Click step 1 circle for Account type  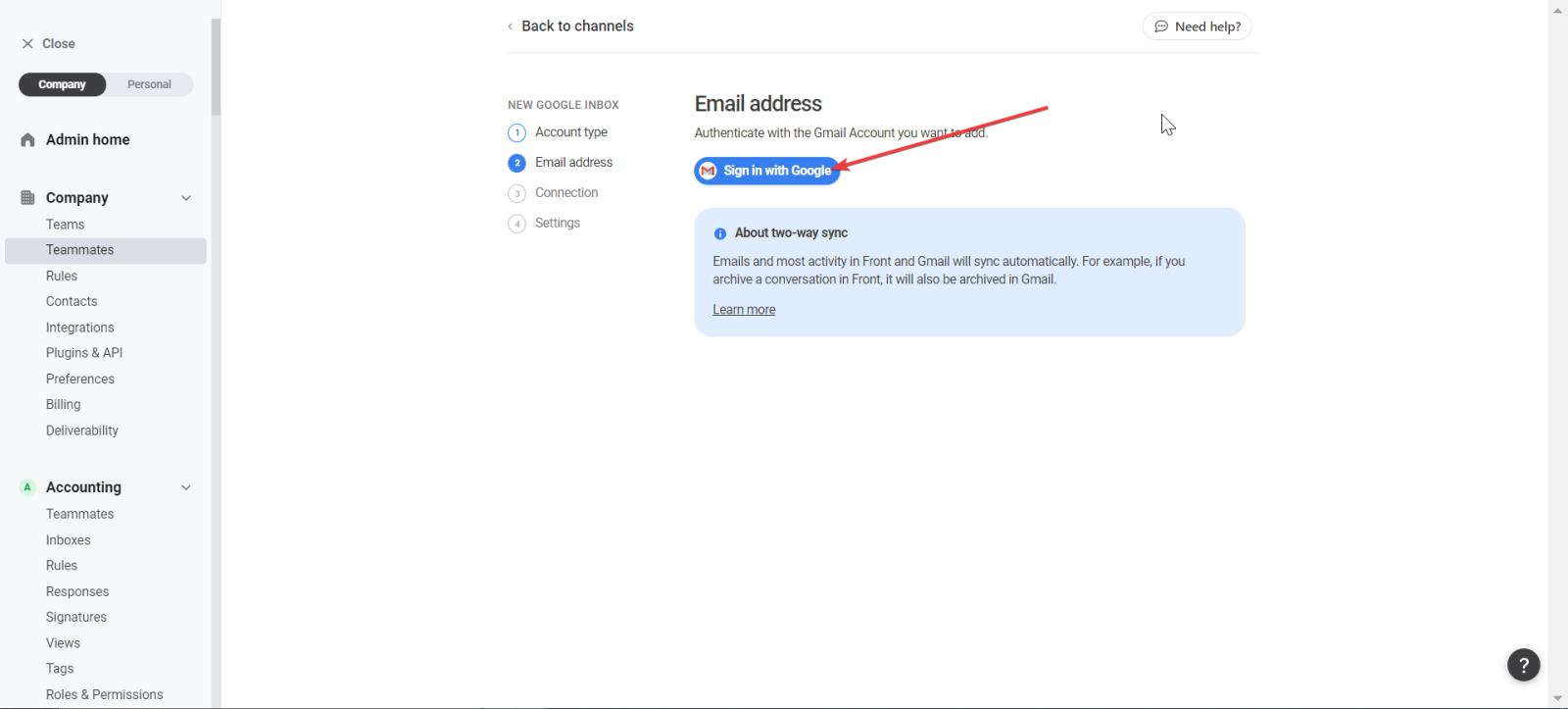(517, 132)
